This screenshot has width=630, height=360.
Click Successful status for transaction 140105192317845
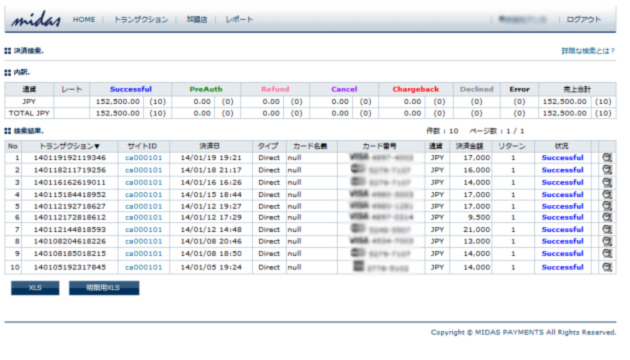coord(562,267)
